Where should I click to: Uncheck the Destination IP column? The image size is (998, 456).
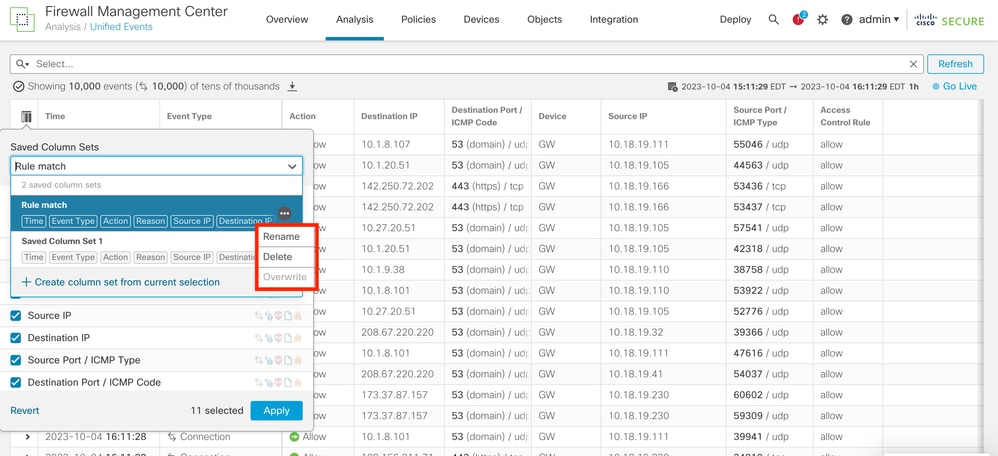tap(16, 338)
